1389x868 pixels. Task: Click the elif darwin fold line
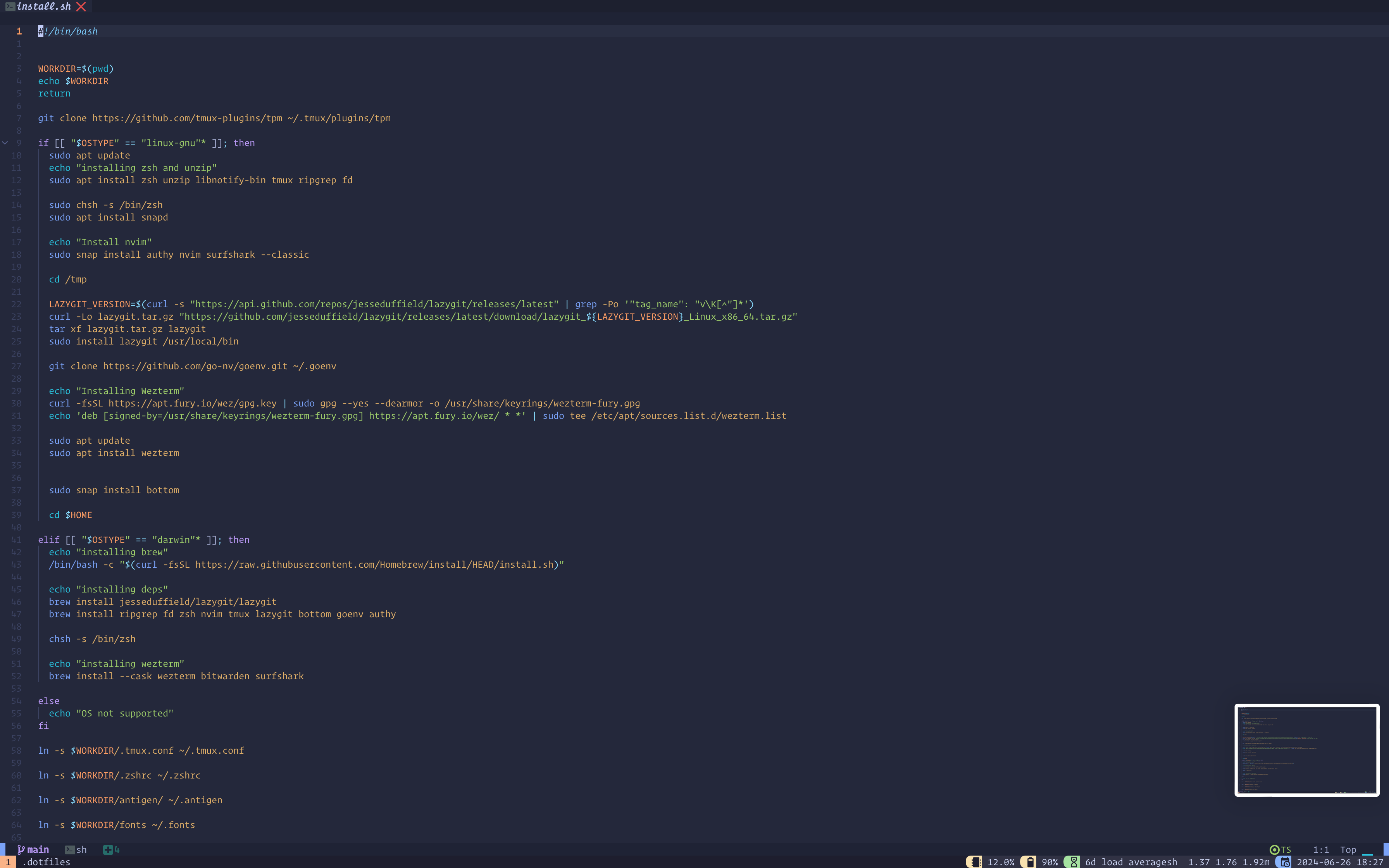(x=143, y=540)
